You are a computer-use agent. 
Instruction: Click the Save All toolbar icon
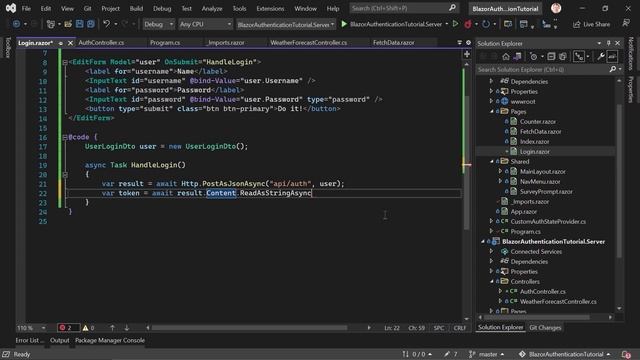coord(91,24)
